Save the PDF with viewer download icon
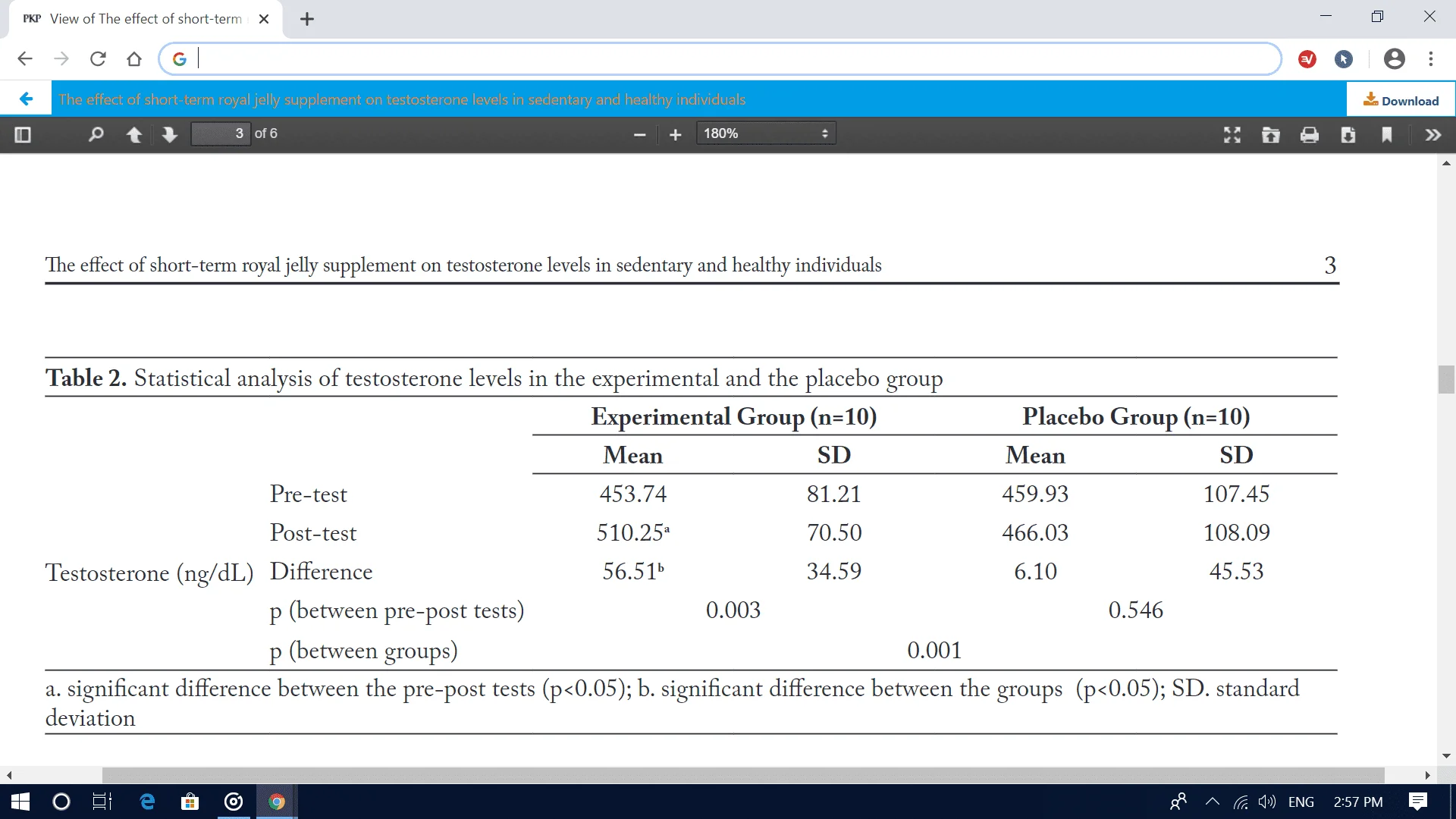Image resolution: width=1456 pixels, height=819 pixels. tap(1348, 135)
